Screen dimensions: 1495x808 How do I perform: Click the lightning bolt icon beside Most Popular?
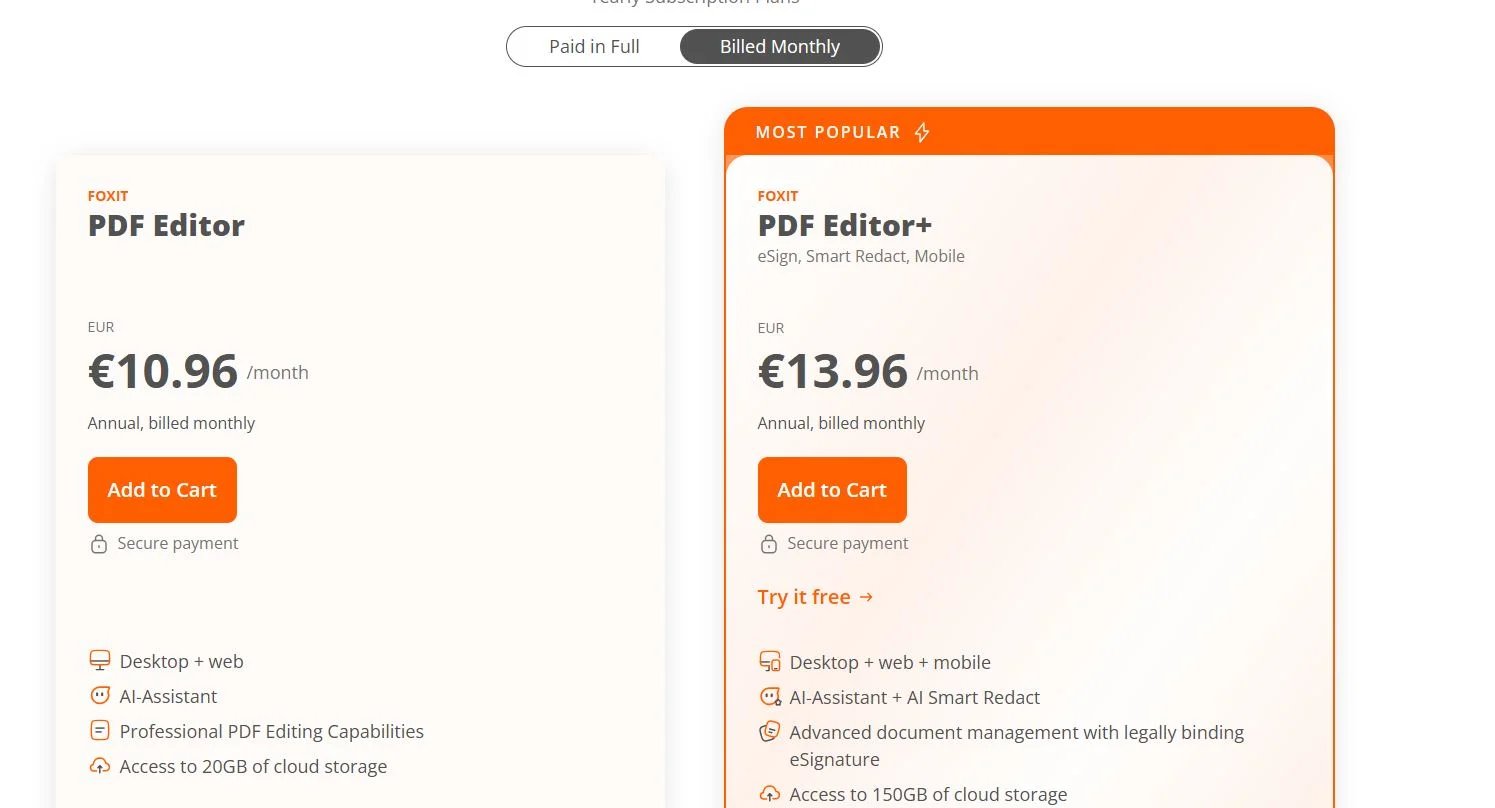coord(922,132)
